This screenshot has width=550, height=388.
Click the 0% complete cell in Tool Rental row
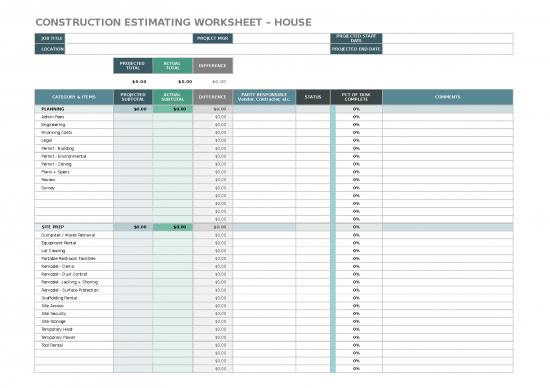(356, 345)
